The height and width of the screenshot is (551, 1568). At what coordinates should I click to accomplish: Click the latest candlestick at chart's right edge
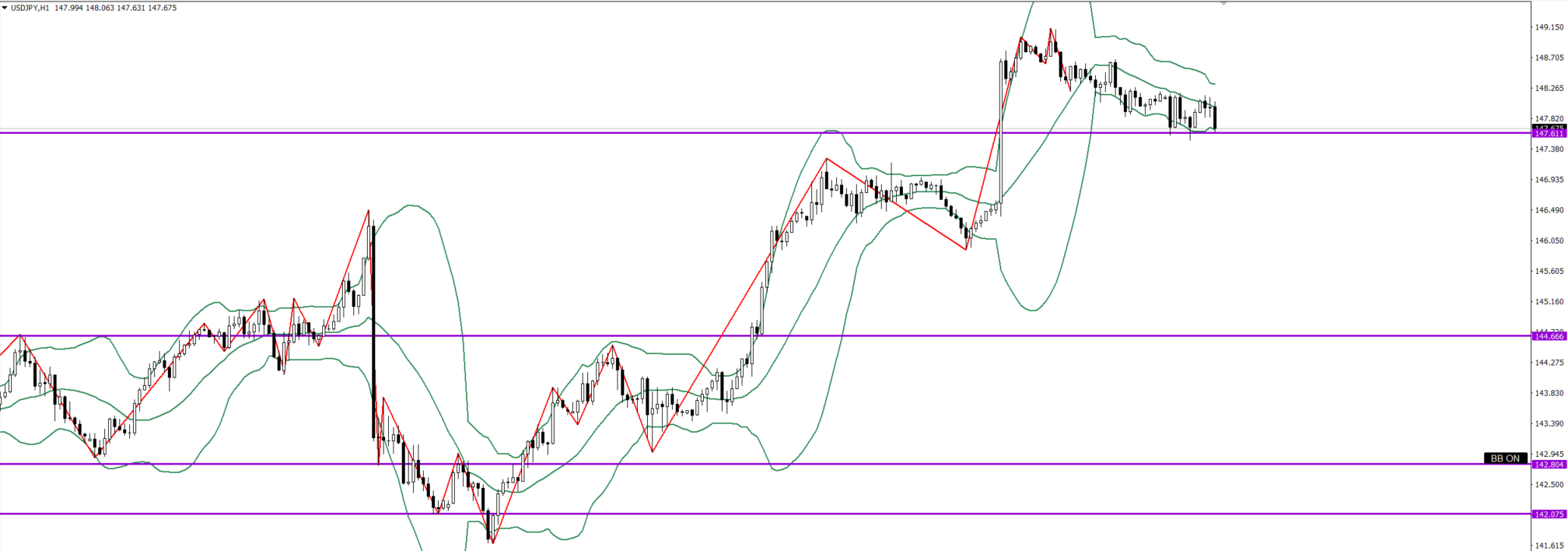pos(1215,118)
